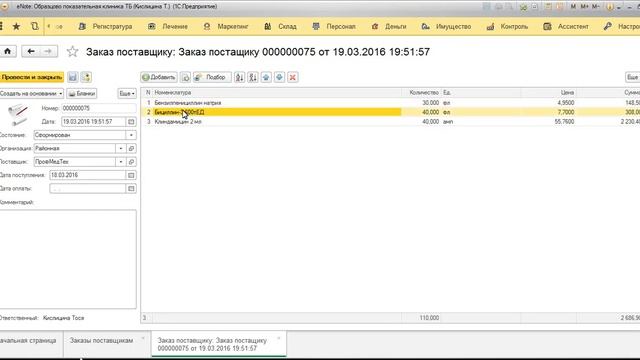This screenshot has height=360, width=640.
Task: Open the calendar for Дата оплаты
Action: pos(131,189)
